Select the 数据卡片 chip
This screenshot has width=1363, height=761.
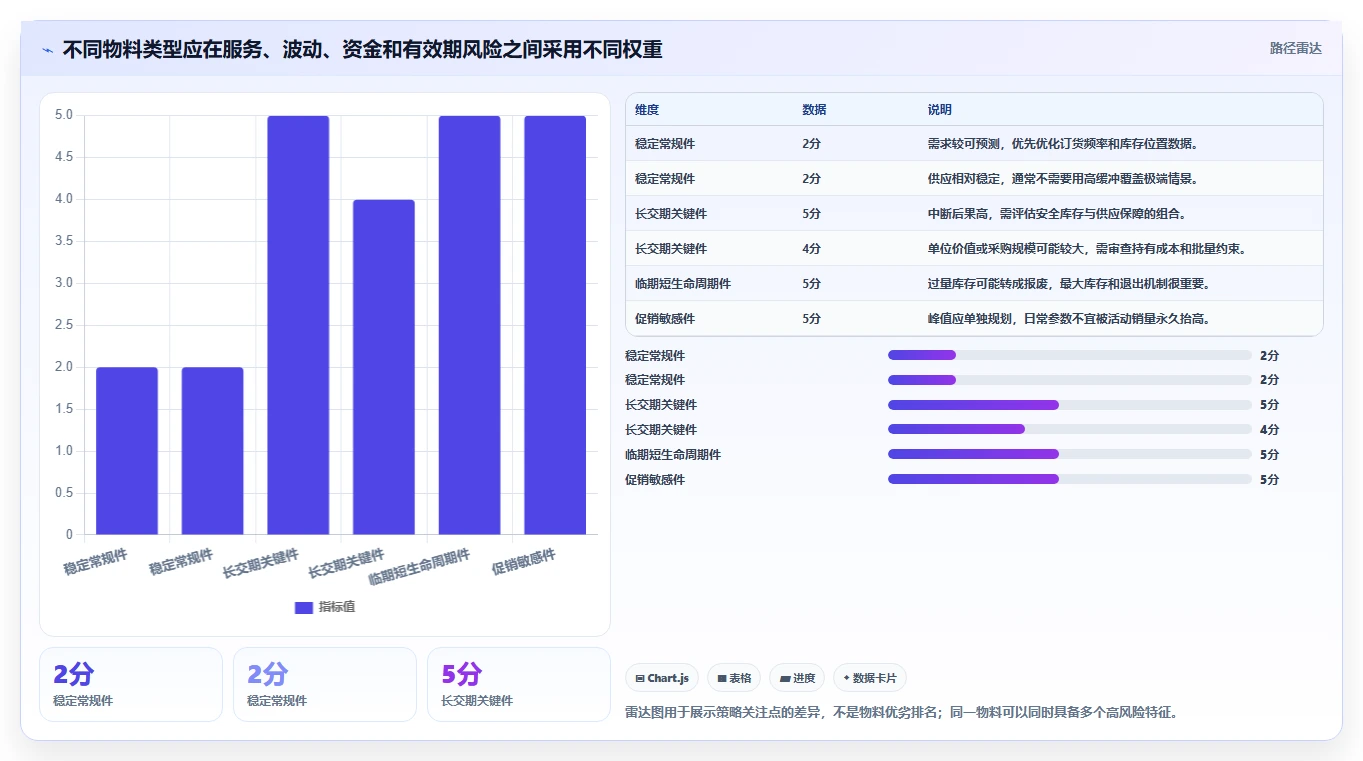pos(870,678)
